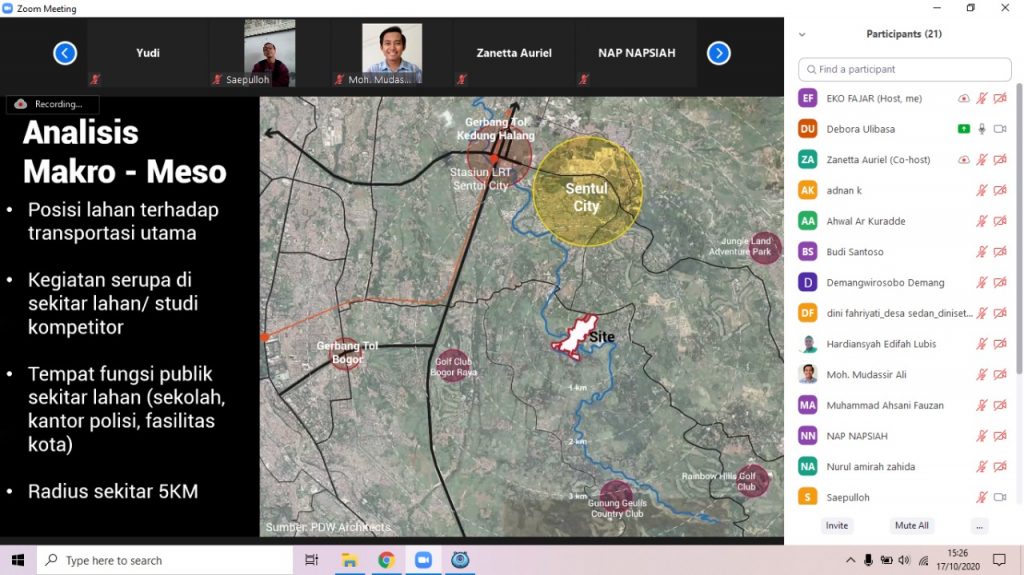Select Saepulloh's video thumbnail

(270, 53)
